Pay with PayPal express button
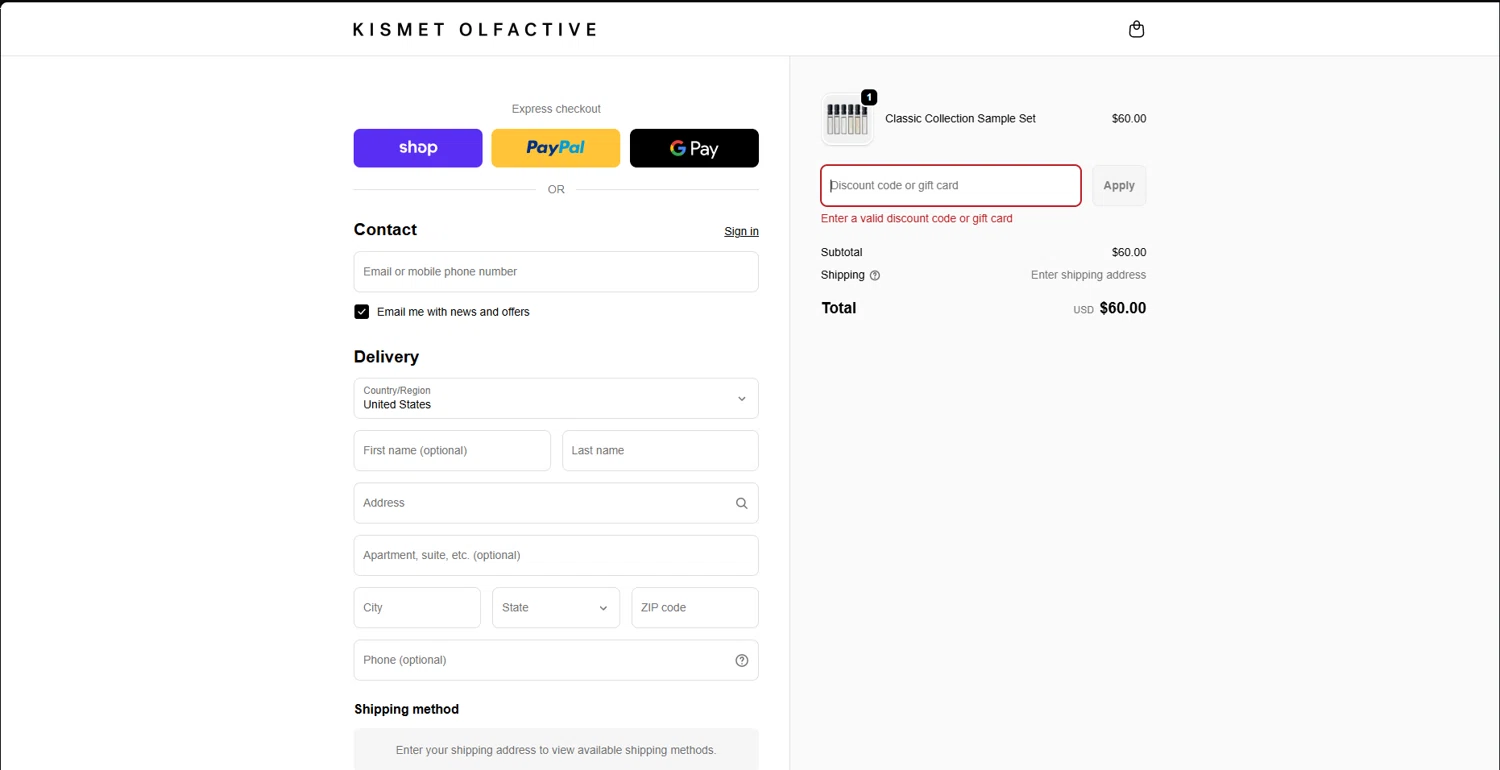Screen dimensions: 1500x770 [x=556, y=148]
